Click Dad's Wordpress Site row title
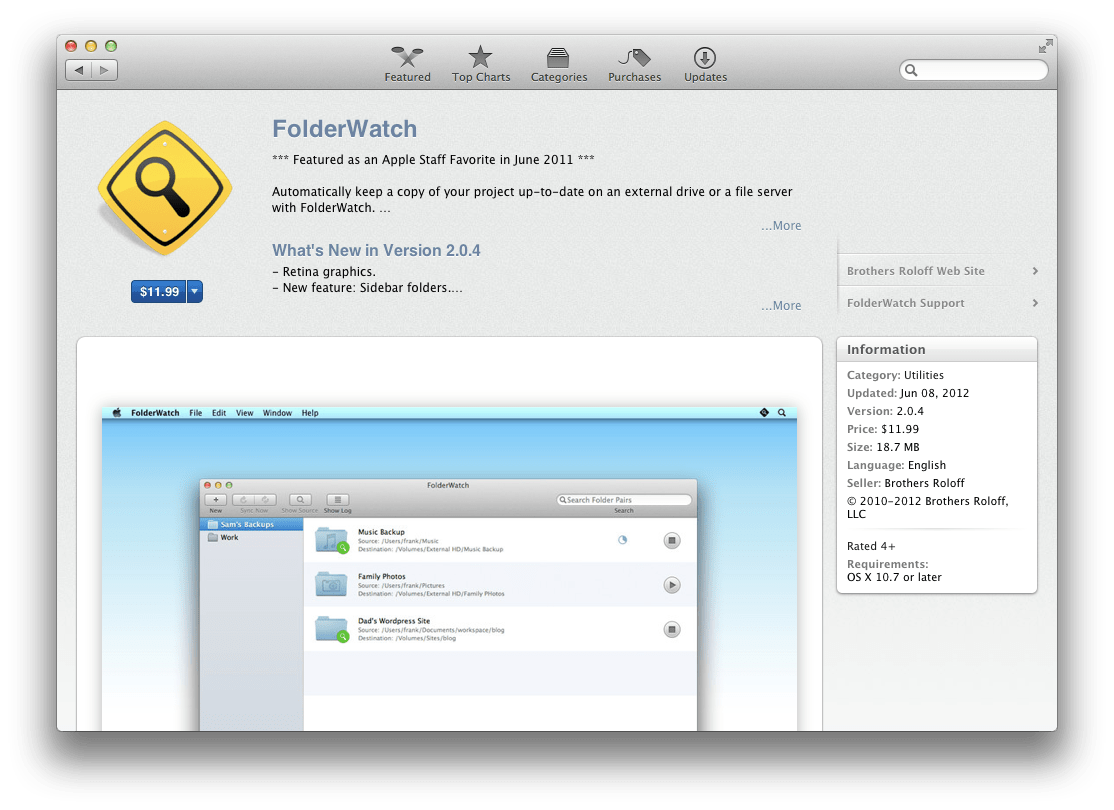This screenshot has height=810, width=1114. 394,620
